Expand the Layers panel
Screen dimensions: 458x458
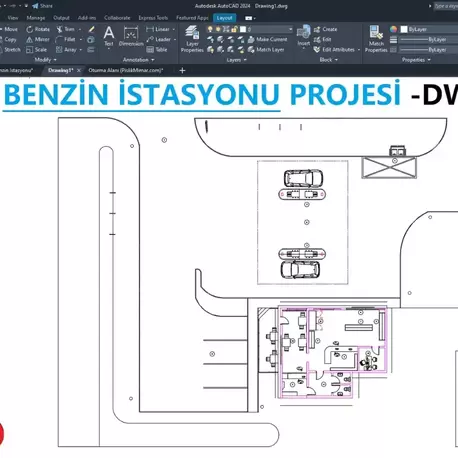(x=236, y=60)
